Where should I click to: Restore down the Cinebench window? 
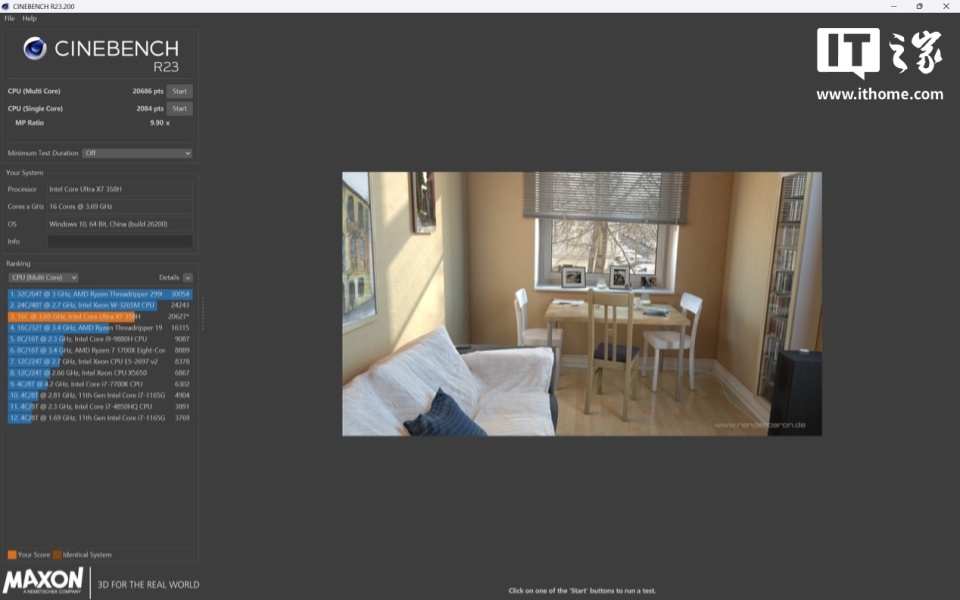point(920,6)
